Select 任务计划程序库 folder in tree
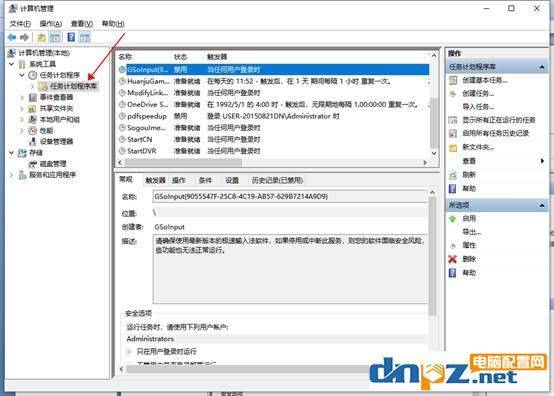The image size is (554, 396). pyautogui.click(x=73, y=86)
